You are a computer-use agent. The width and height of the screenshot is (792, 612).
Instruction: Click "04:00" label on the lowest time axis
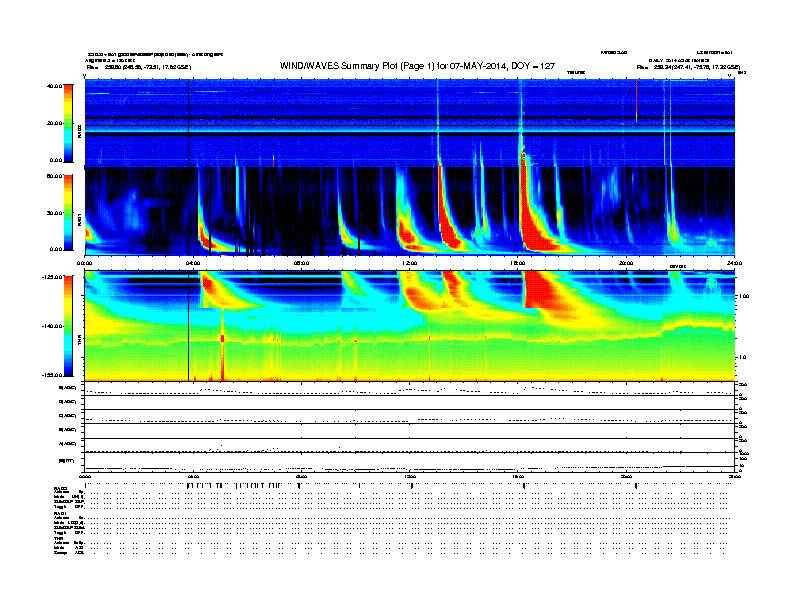(193, 476)
